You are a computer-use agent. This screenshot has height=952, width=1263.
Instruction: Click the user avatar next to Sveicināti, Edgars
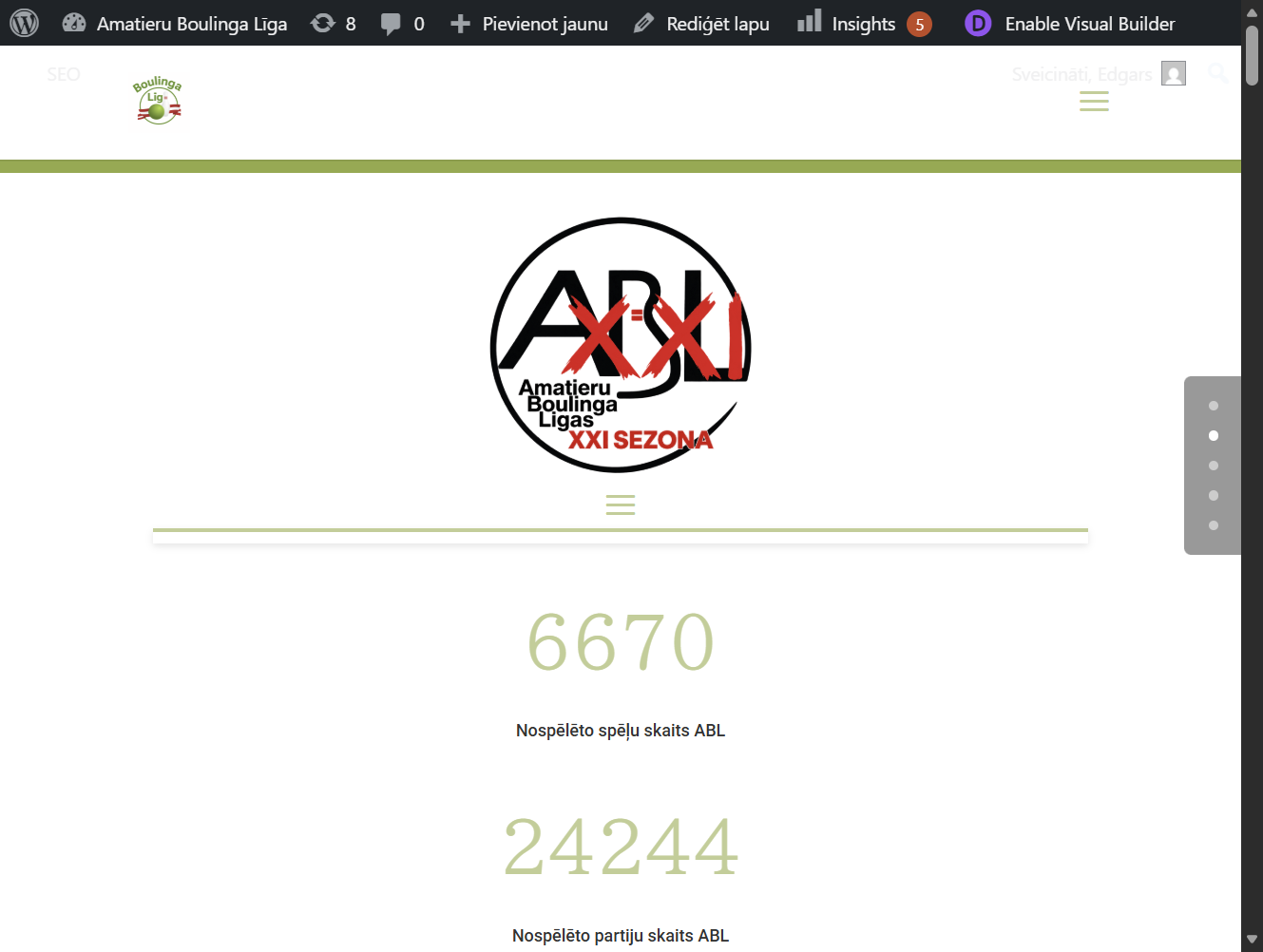coord(1174,74)
